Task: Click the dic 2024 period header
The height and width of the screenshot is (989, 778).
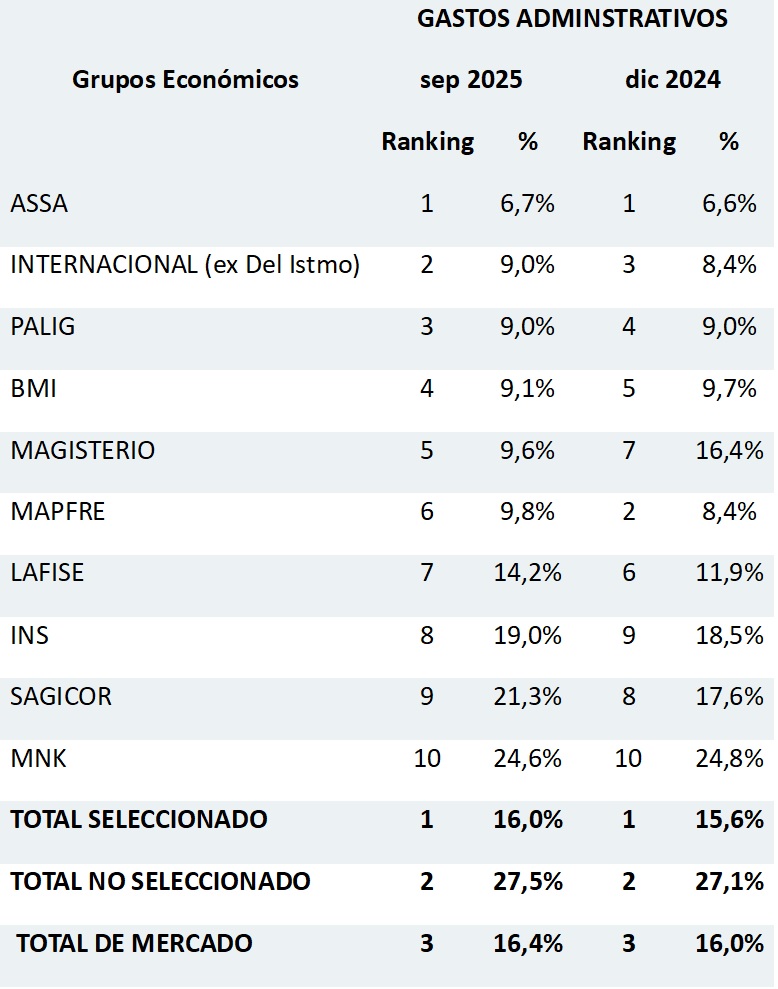Action: click(672, 80)
